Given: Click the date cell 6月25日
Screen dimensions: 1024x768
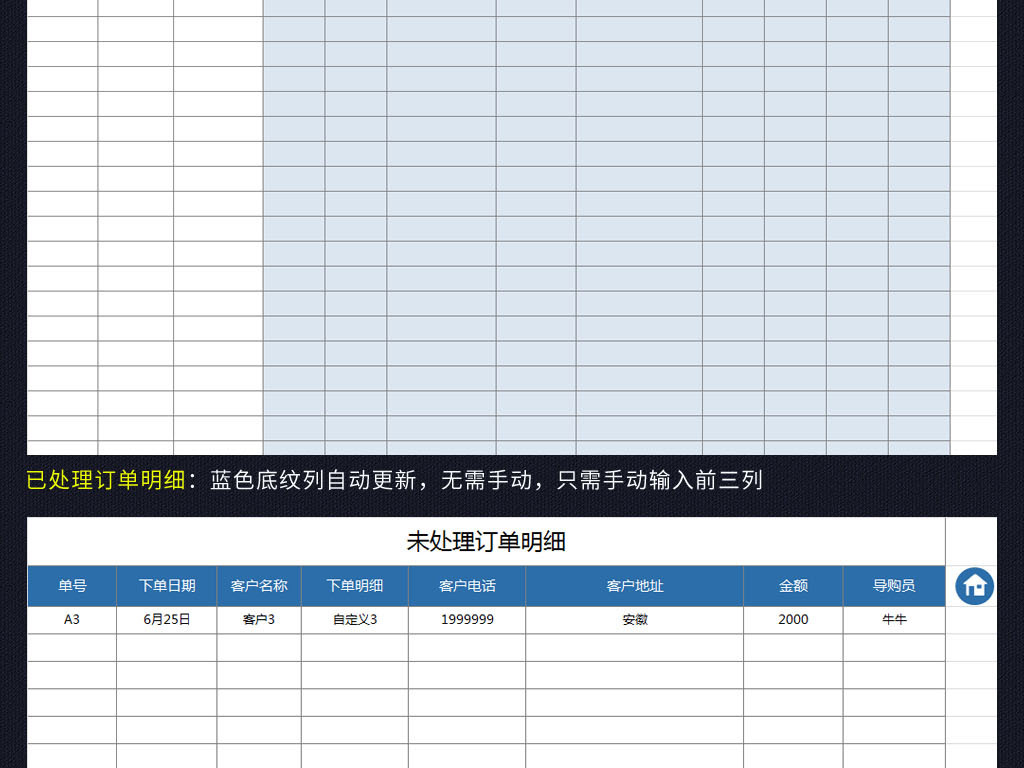Looking at the screenshot, I should tap(167, 620).
